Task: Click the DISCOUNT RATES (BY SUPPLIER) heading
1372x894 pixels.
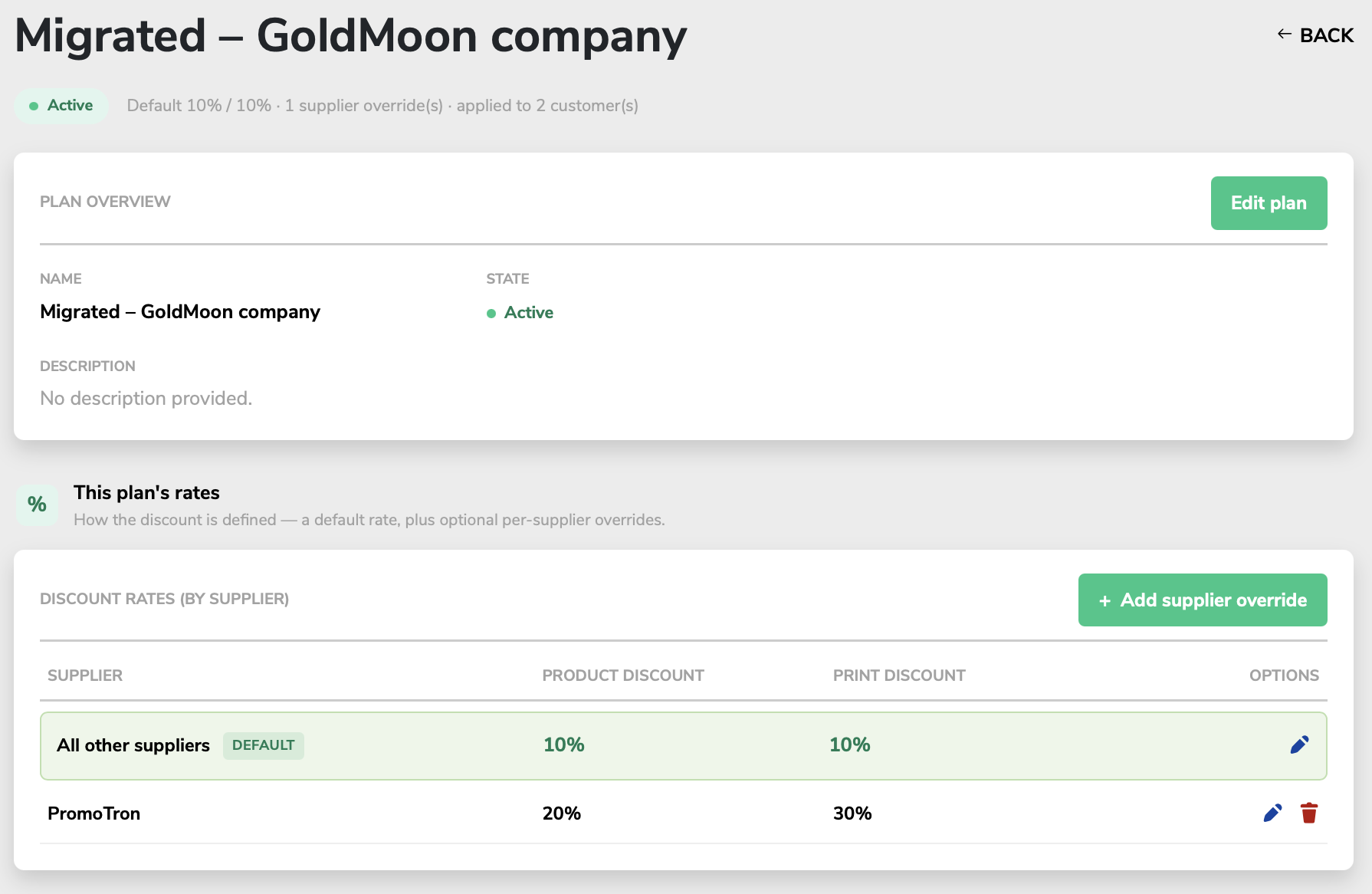Action: pyautogui.click(x=164, y=599)
